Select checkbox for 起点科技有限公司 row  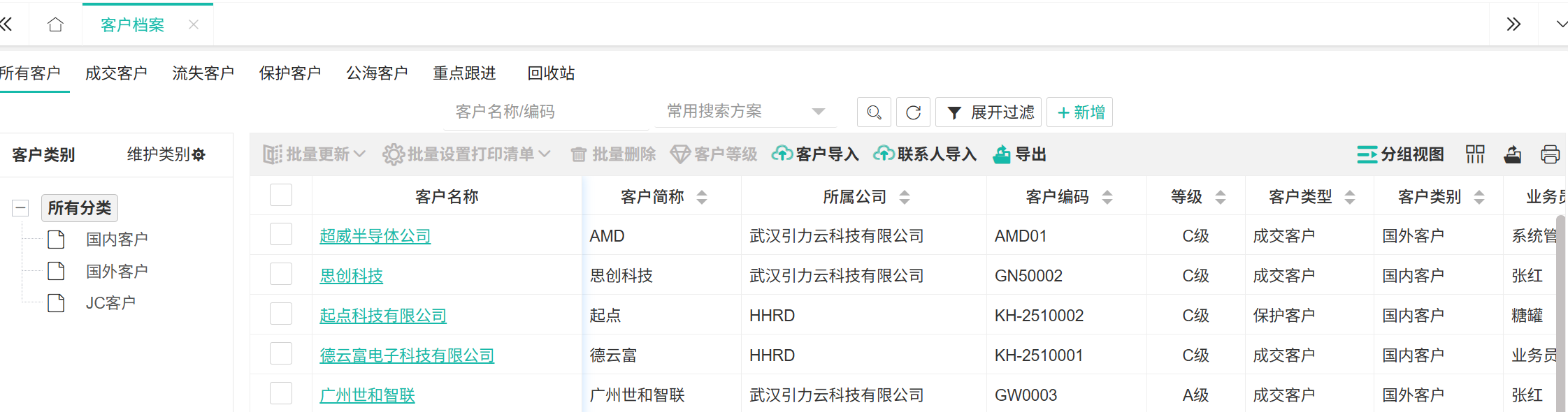(281, 314)
